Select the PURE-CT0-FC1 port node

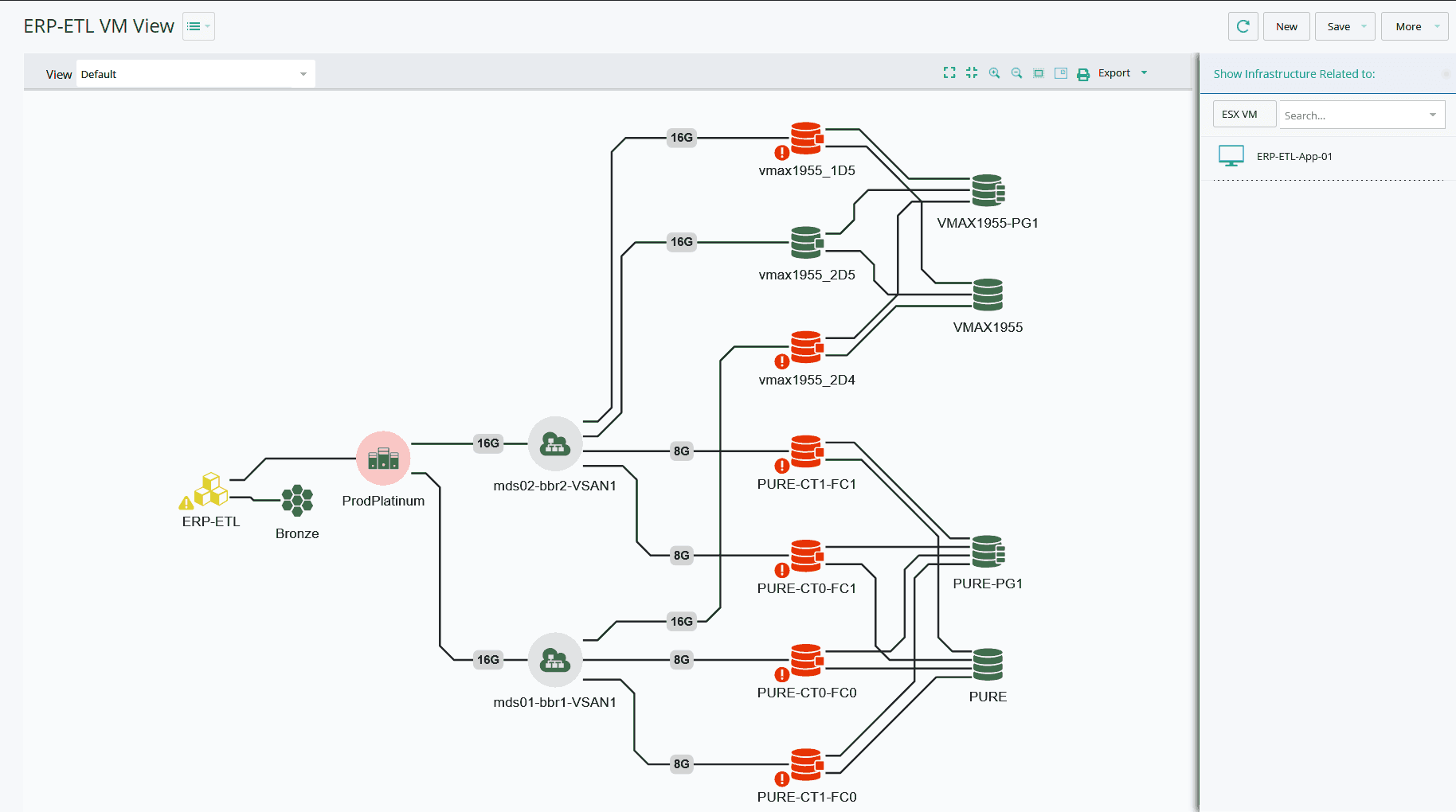point(807,556)
